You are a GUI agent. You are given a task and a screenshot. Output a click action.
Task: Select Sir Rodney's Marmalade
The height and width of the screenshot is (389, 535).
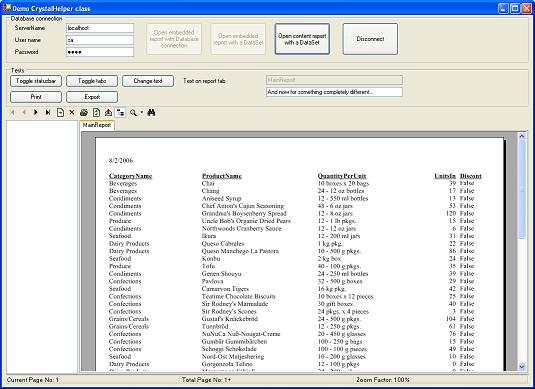235,304
